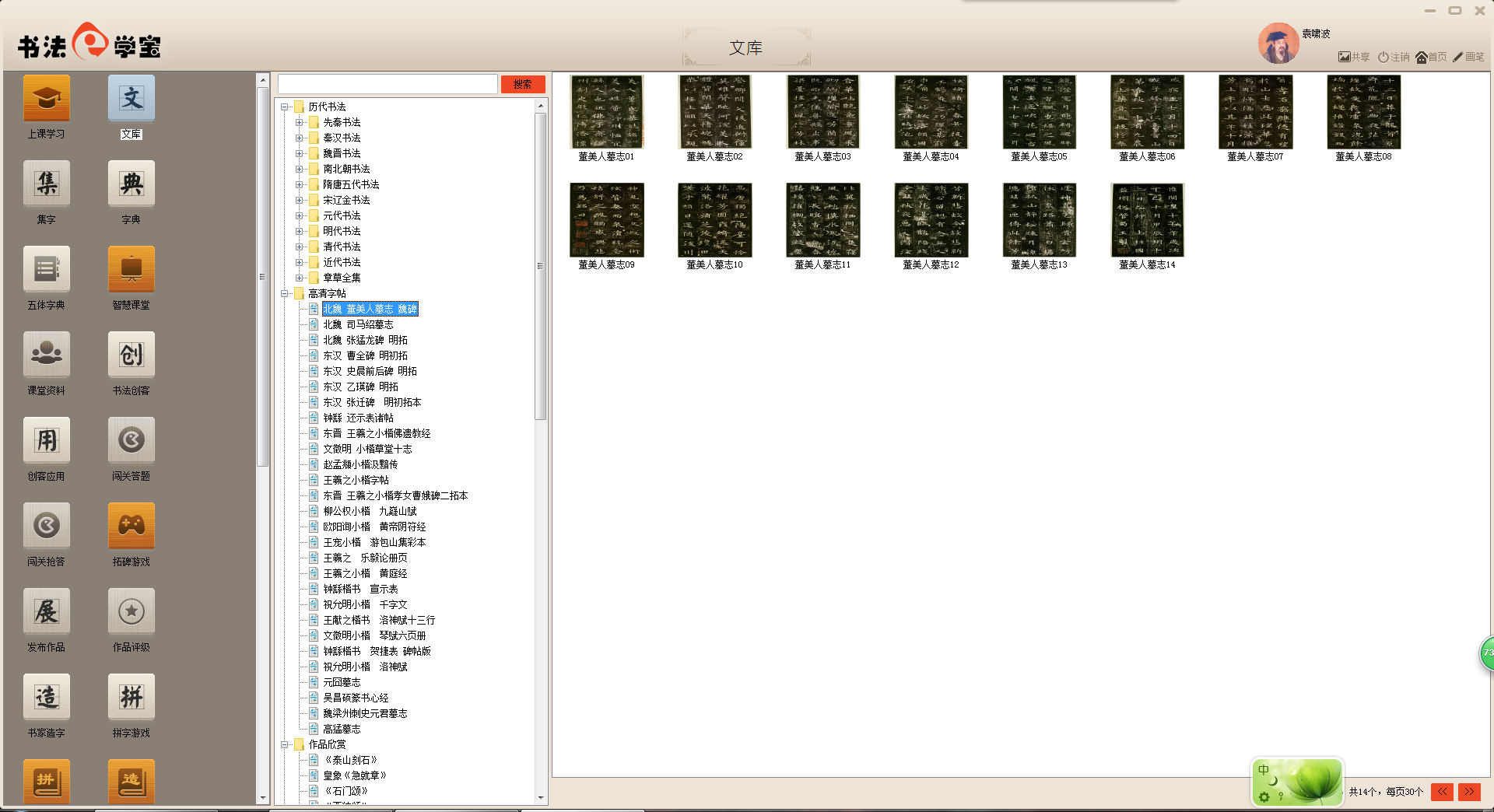Go to 首页 home icon
The height and width of the screenshot is (812, 1494).
[x=1431, y=57]
